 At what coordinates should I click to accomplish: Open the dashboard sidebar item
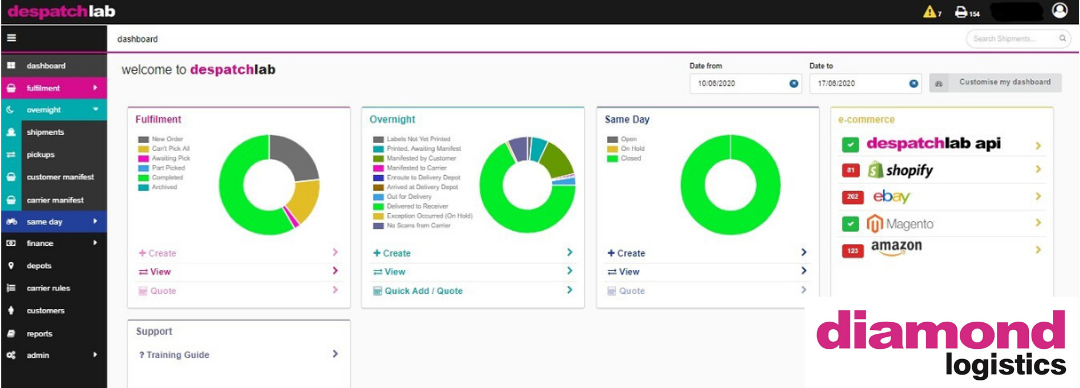[53, 66]
